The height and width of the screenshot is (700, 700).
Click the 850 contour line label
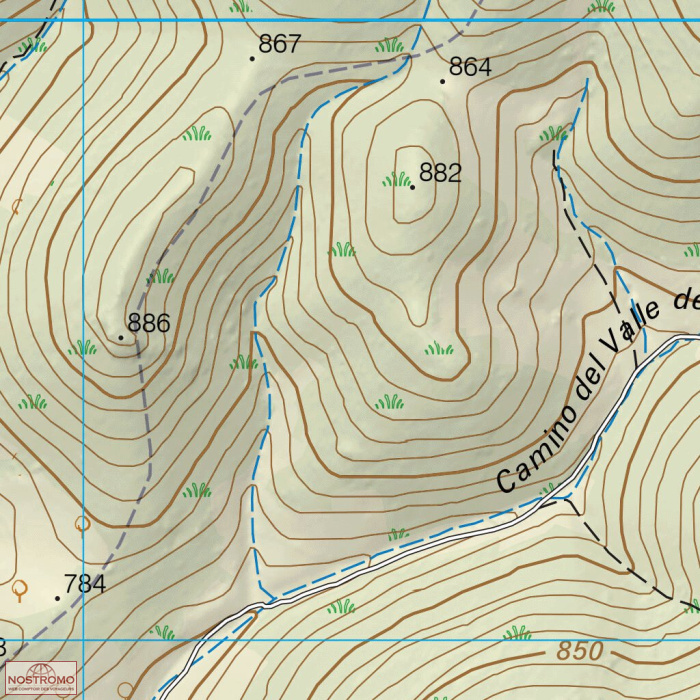click(x=579, y=651)
